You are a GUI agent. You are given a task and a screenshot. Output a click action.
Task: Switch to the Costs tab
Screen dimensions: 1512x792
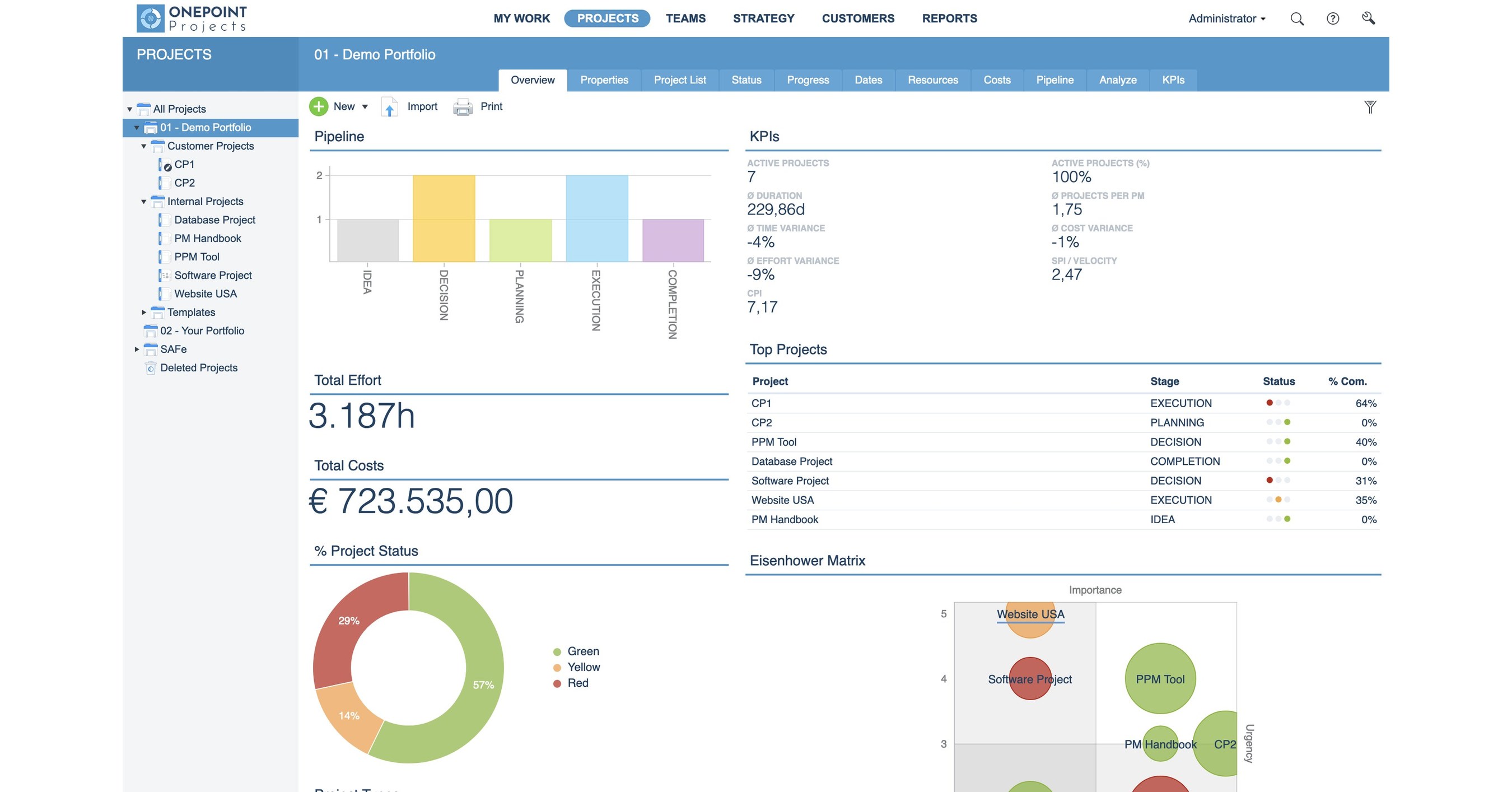coord(997,81)
